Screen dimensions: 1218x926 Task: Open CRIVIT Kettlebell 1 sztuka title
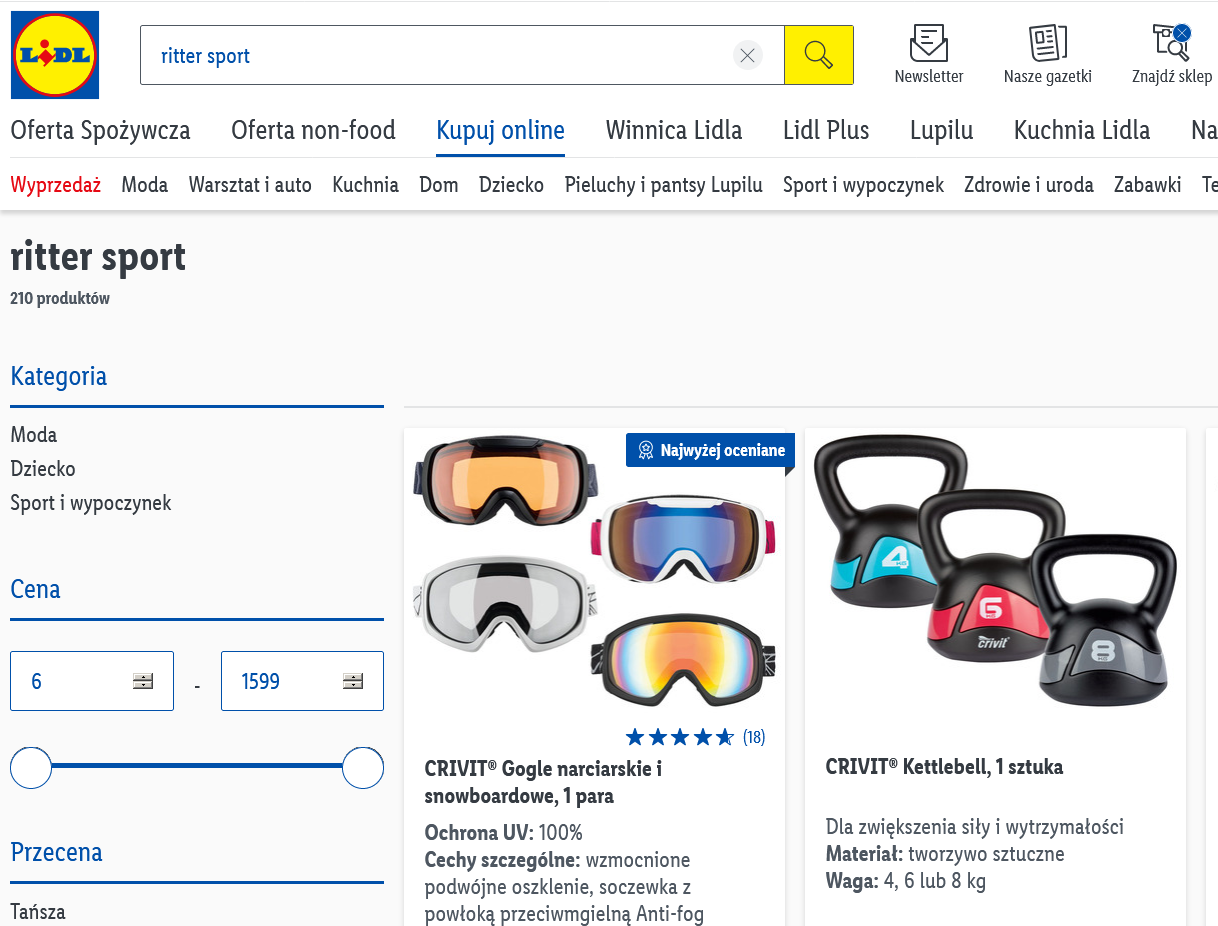[944, 767]
